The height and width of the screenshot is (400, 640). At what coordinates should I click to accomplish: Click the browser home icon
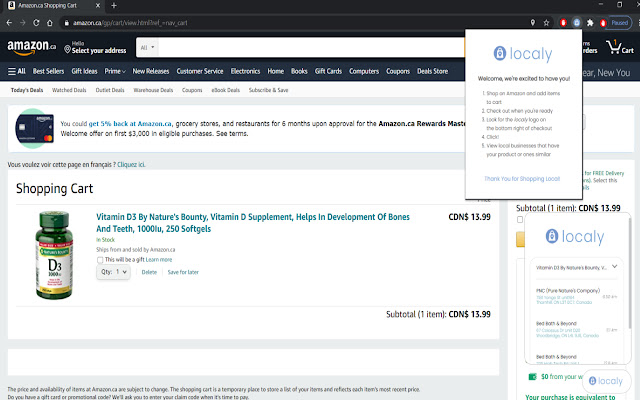(49, 23)
